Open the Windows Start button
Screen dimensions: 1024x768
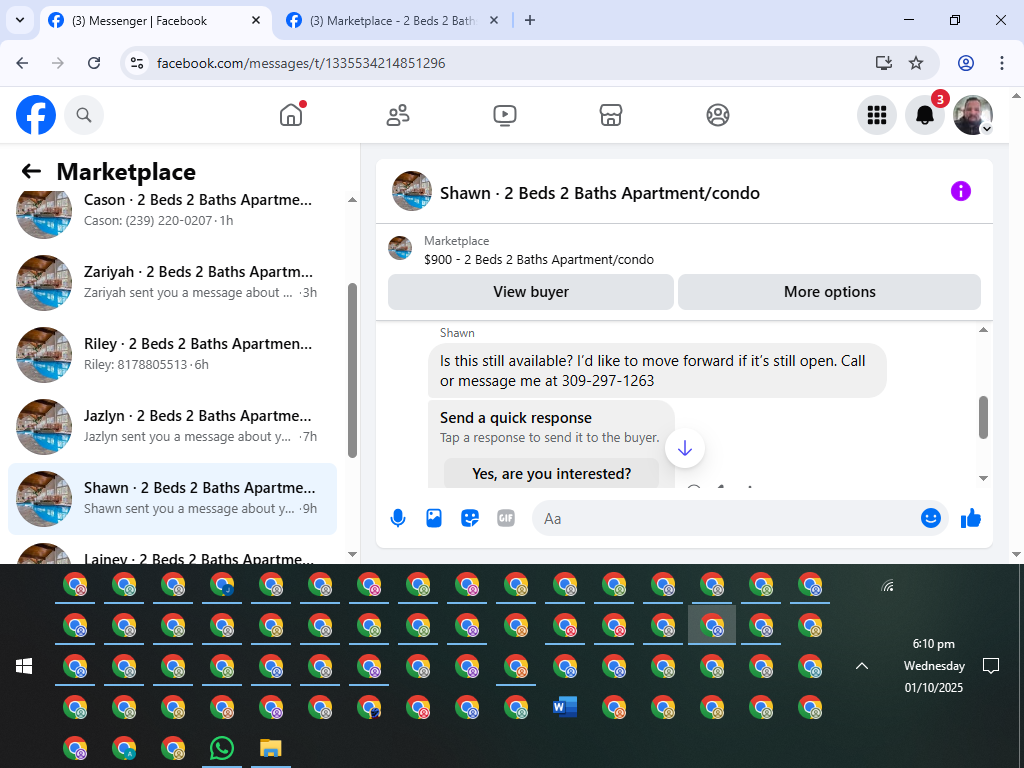click(x=24, y=666)
